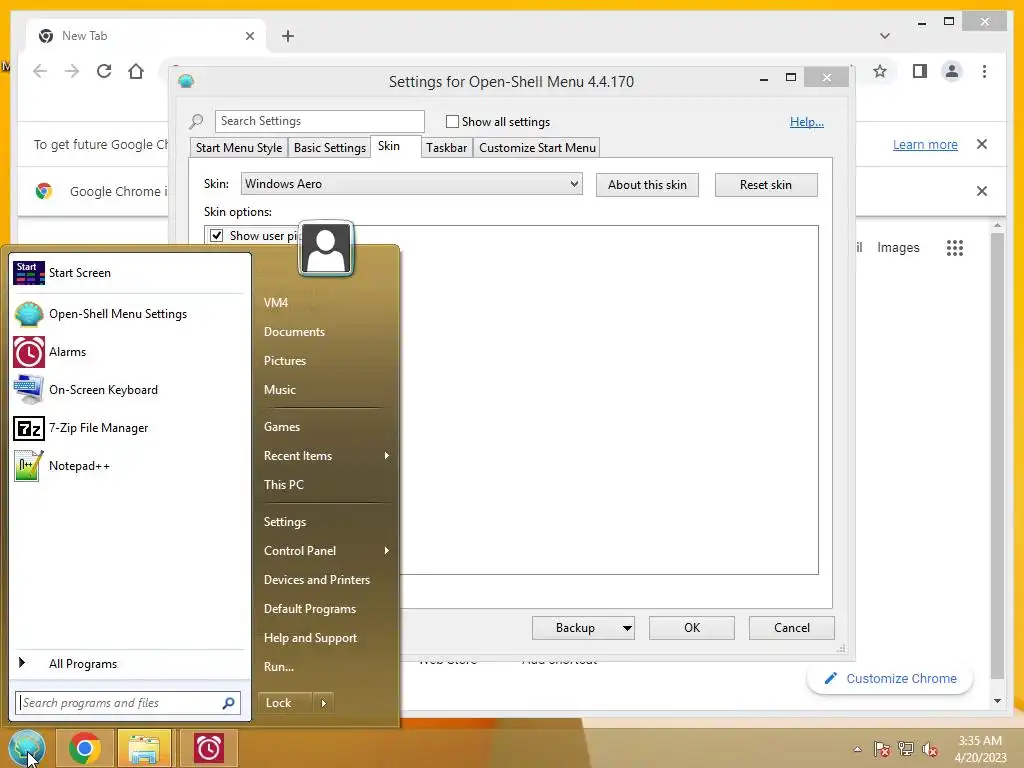Image resolution: width=1024 pixels, height=768 pixels.
Task: Open the Help... link
Action: click(807, 121)
